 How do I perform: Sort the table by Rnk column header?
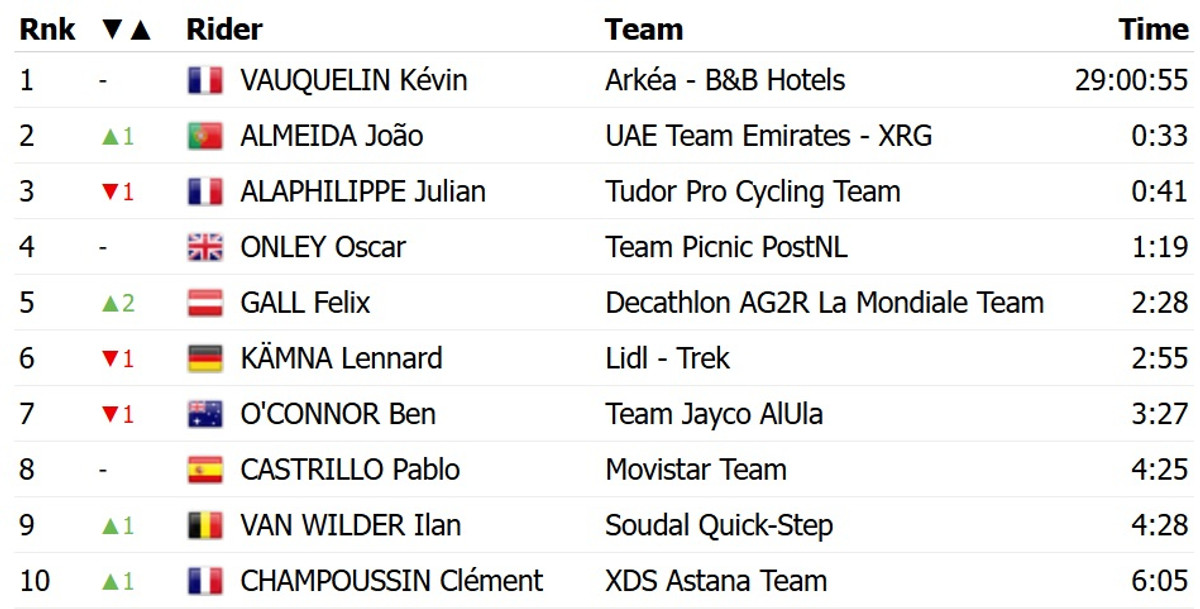click(47, 30)
